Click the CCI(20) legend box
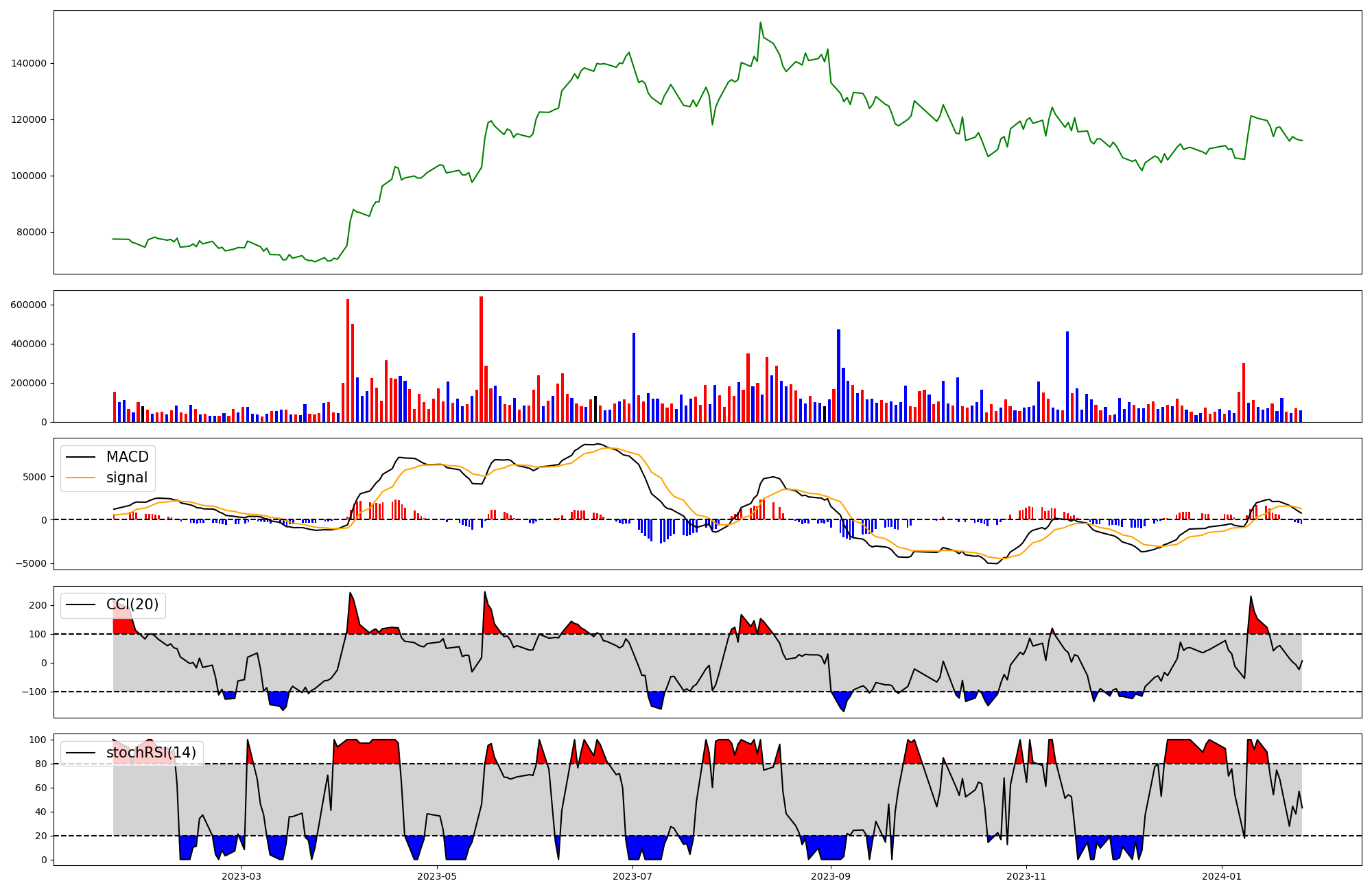The width and height of the screenshot is (1372, 892). [113, 605]
